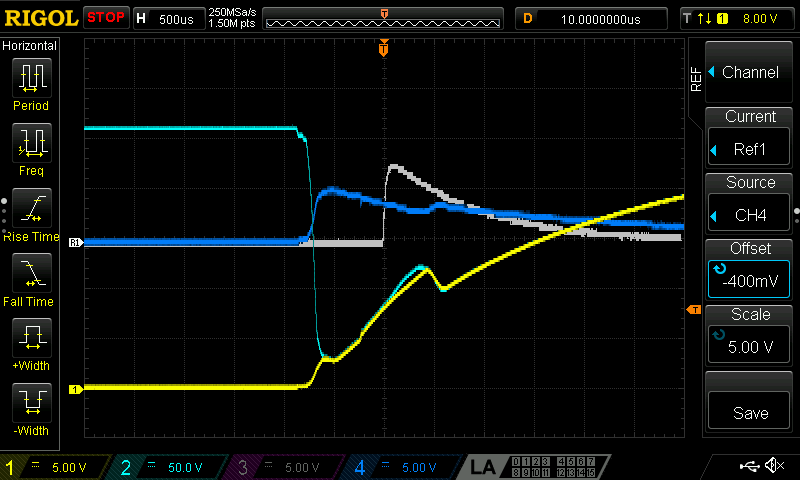Toggle the disabled channel 3
Screen dimensions: 800x480
tap(286, 467)
